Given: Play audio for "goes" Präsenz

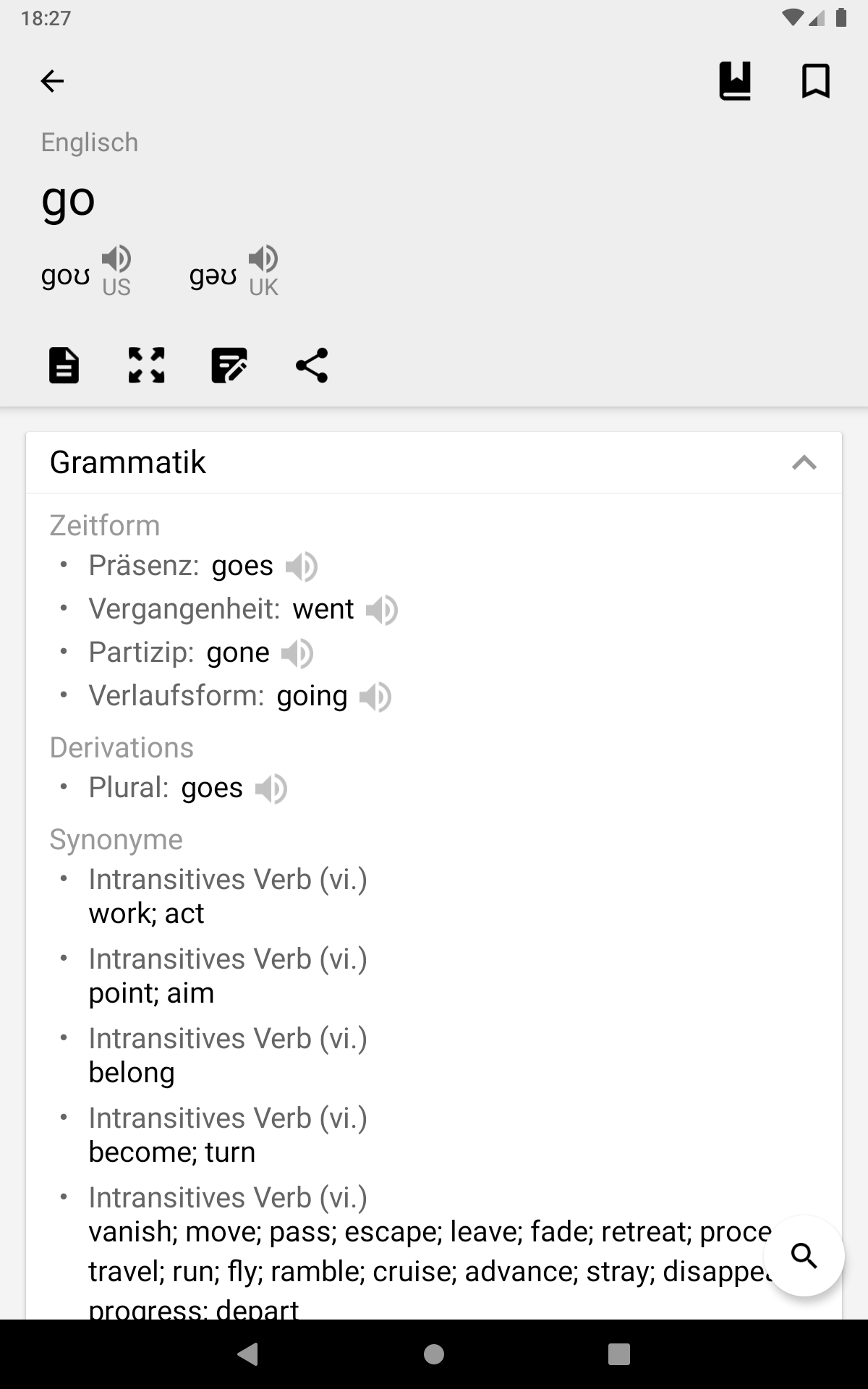Looking at the screenshot, I should tap(302, 566).
